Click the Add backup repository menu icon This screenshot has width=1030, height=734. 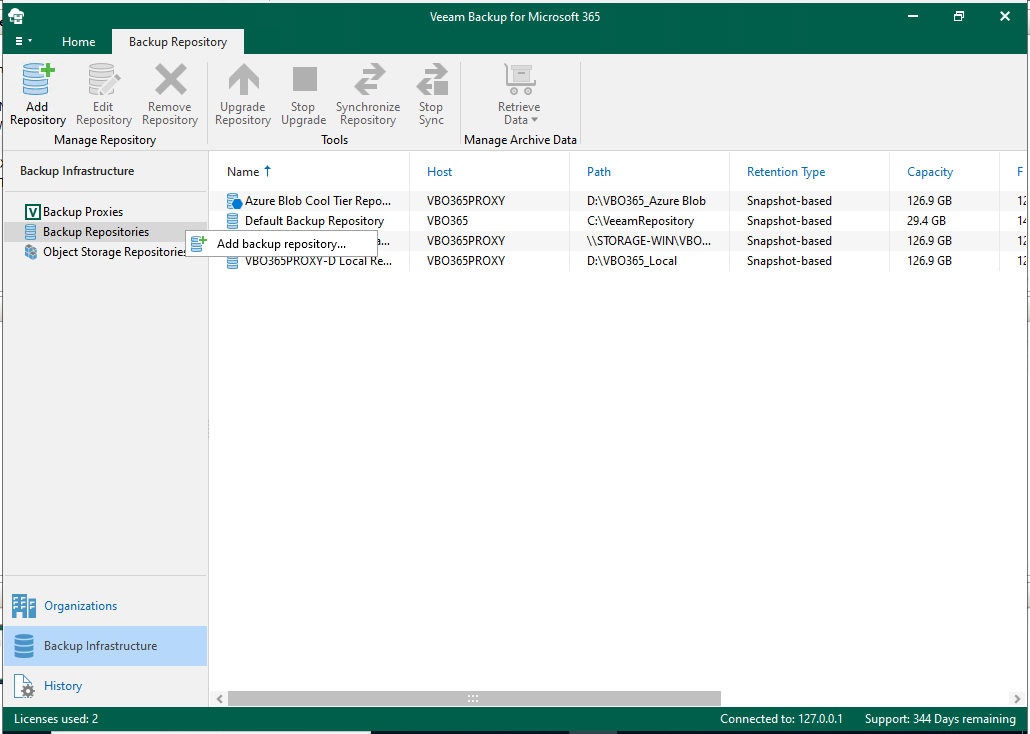tap(198, 244)
